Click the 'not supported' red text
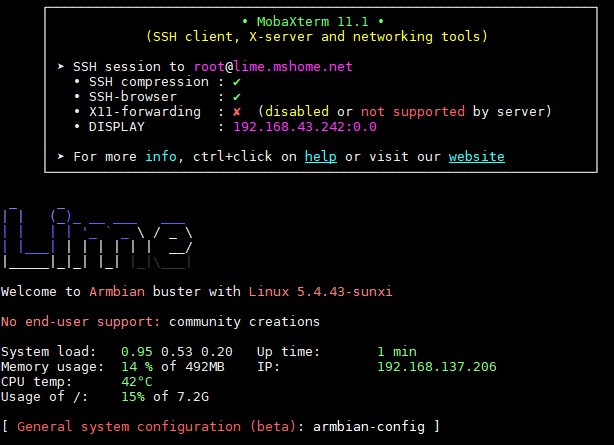Viewport: 614px width, 445px height. point(413,112)
